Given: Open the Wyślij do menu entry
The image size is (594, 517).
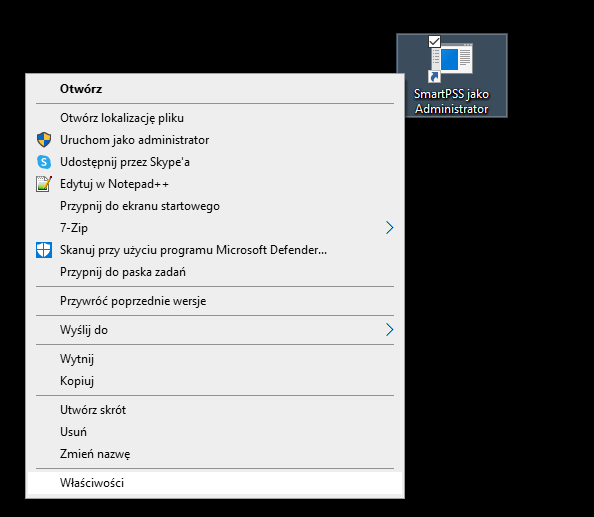Looking at the screenshot, I should coord(215,330).
